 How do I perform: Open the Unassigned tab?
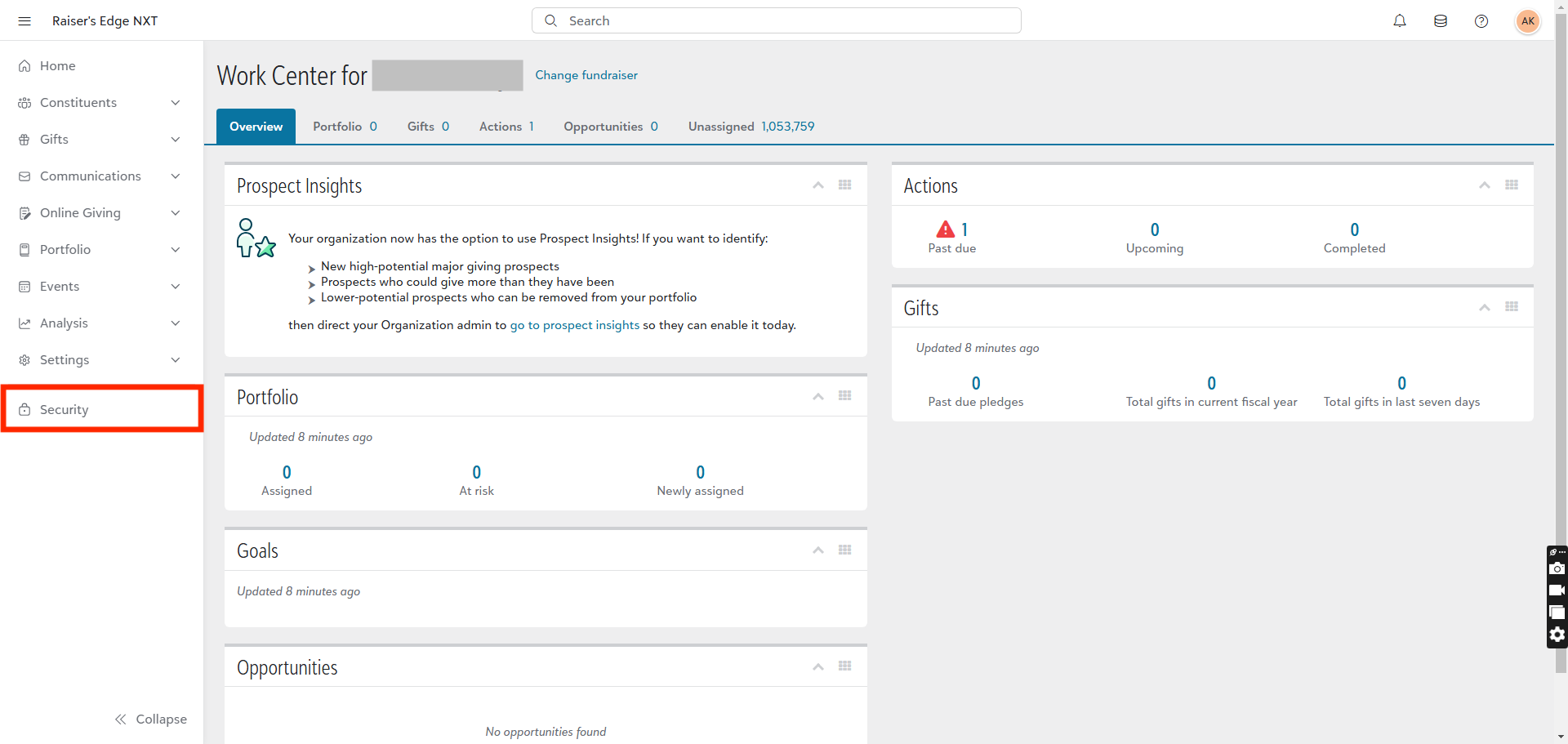click(721, 127)
